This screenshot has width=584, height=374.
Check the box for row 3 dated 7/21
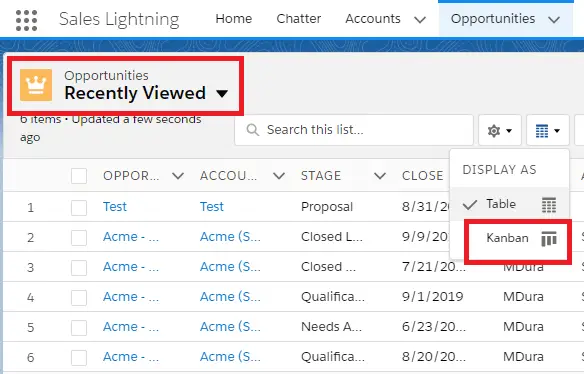[x=79, y=267]
